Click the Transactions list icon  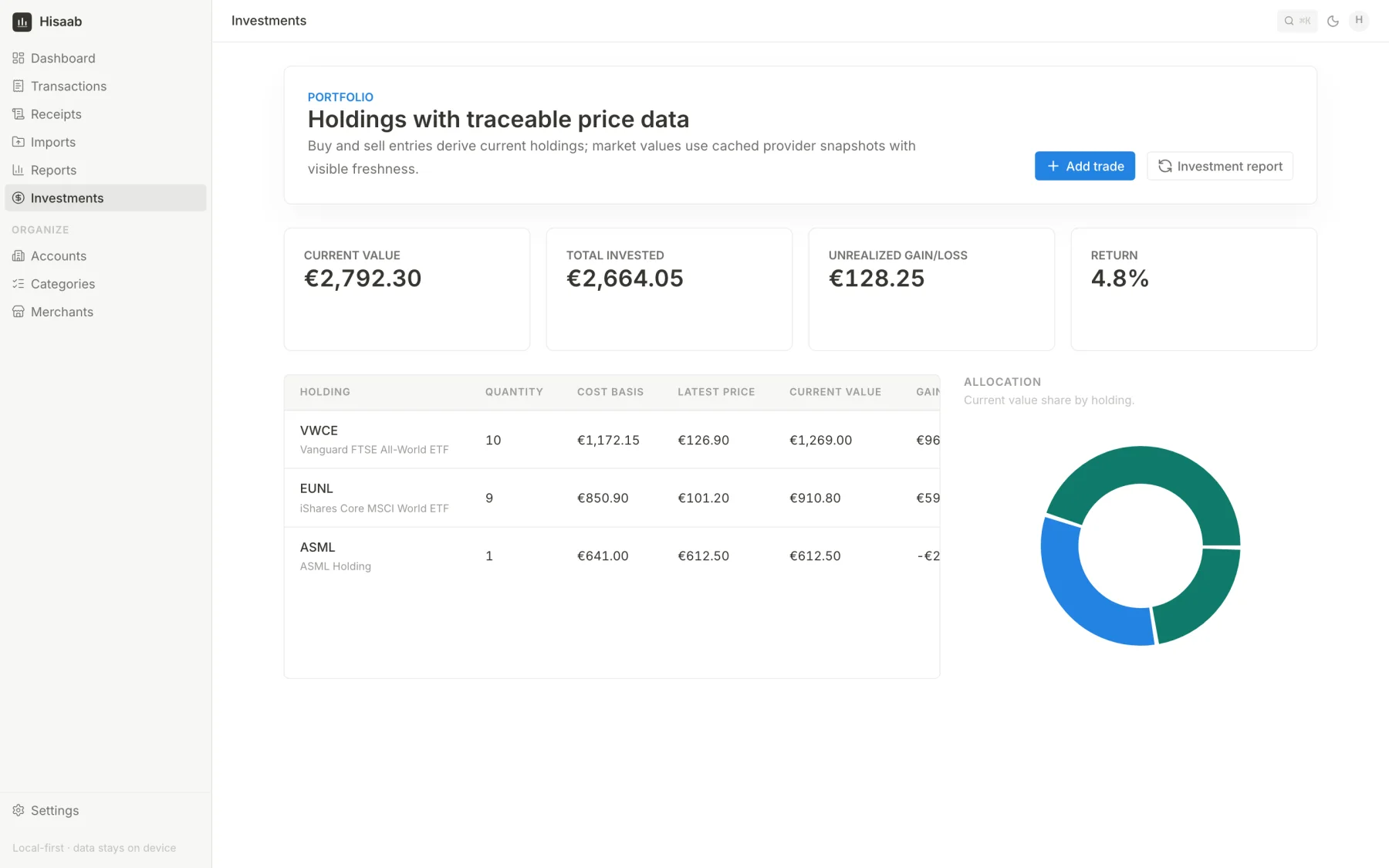tap(19, 86)
